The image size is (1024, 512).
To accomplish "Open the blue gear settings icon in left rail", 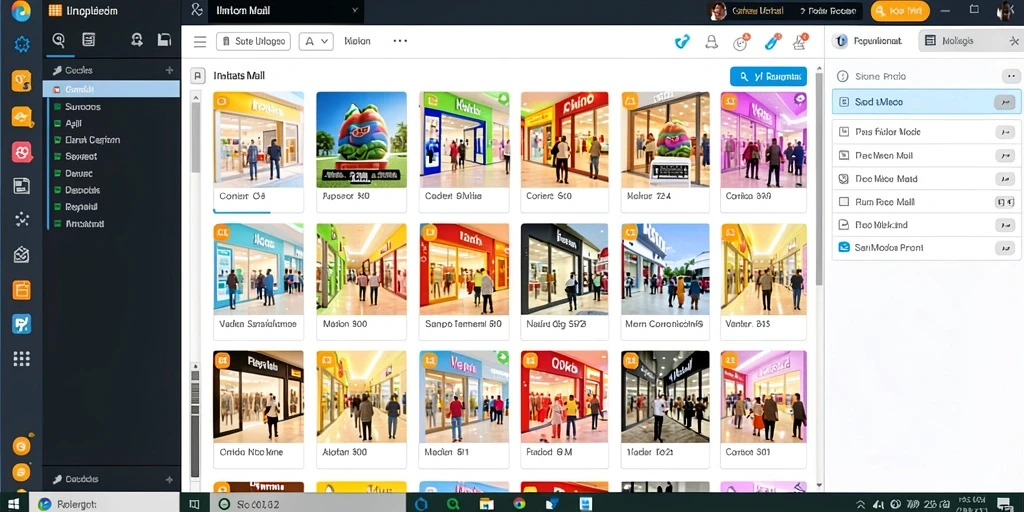I will coord(22,44).
